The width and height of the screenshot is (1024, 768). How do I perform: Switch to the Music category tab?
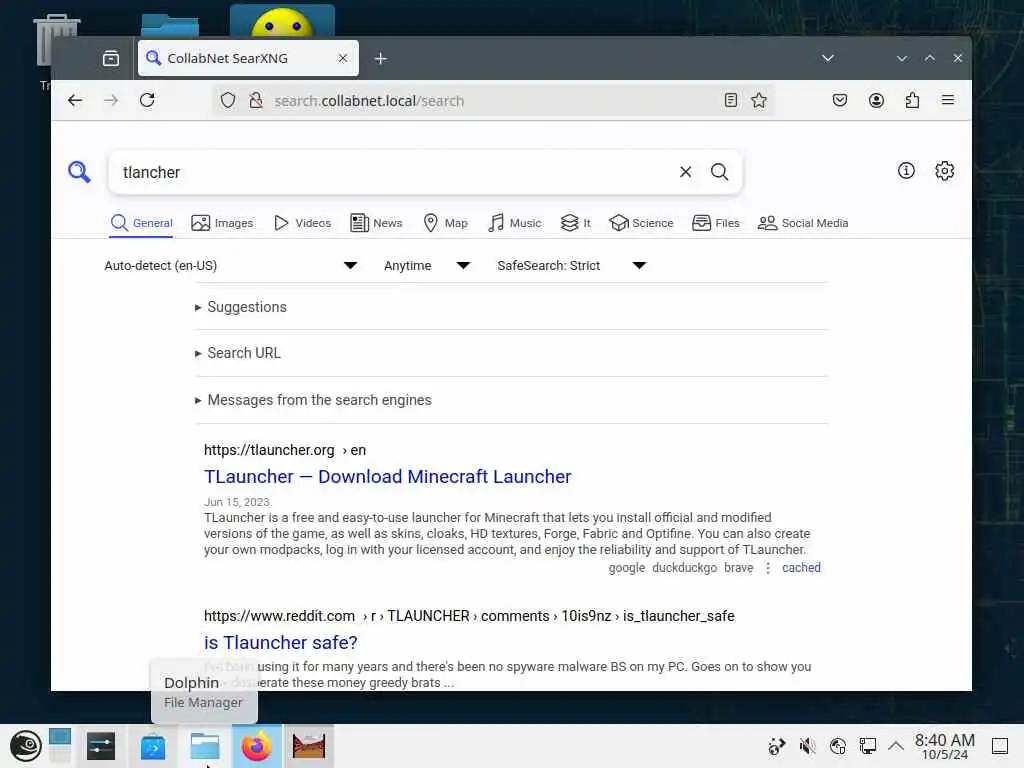coord(515,223)
